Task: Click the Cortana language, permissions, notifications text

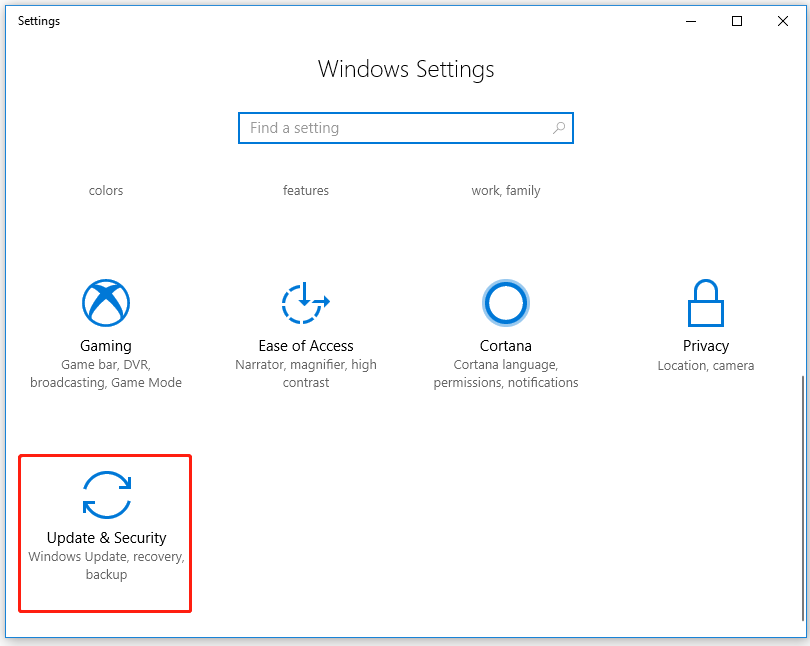Action: (505, 373)
